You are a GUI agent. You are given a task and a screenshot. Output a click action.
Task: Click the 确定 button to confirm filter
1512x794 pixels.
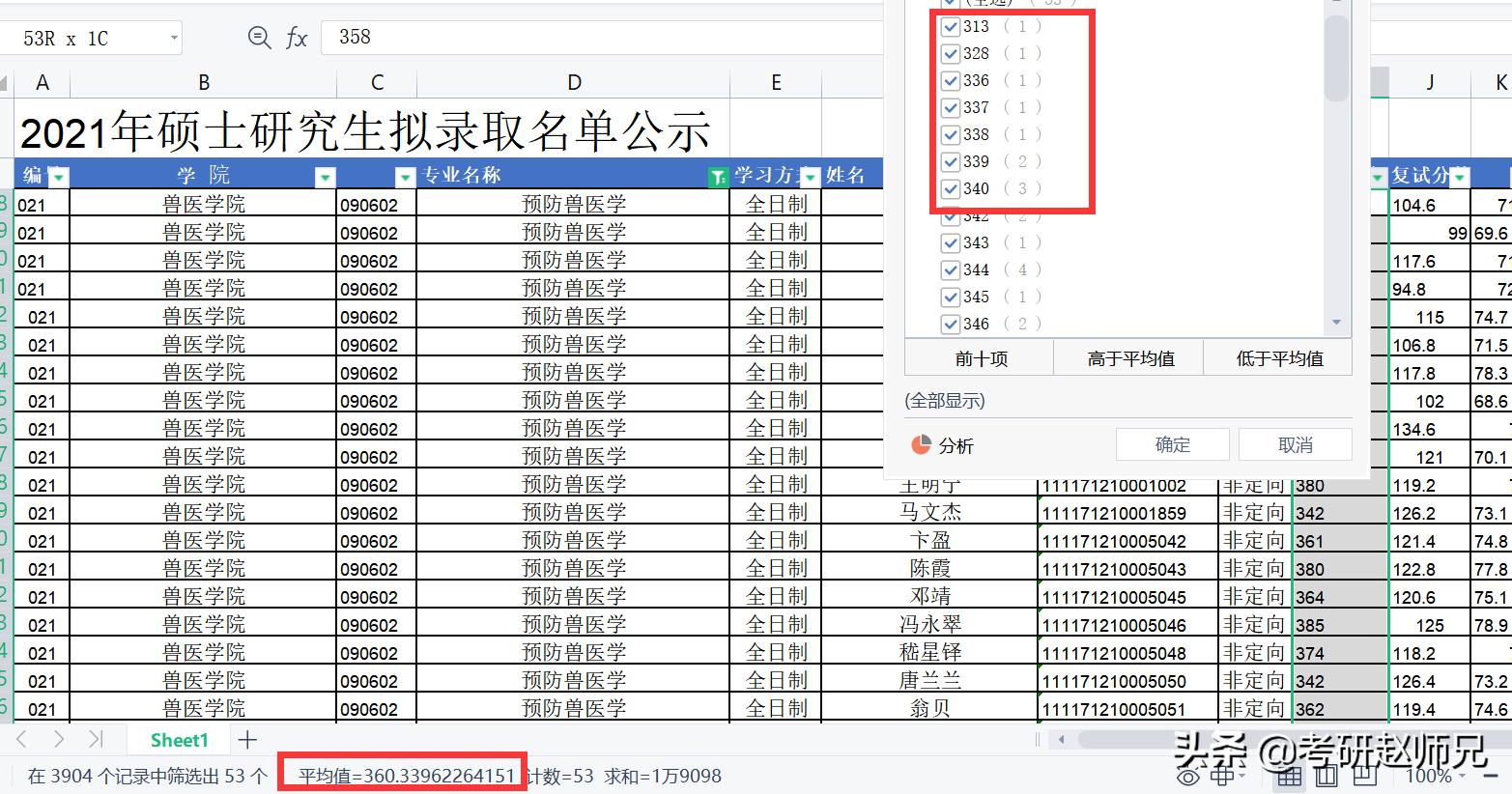click(x=1172, y=444)
